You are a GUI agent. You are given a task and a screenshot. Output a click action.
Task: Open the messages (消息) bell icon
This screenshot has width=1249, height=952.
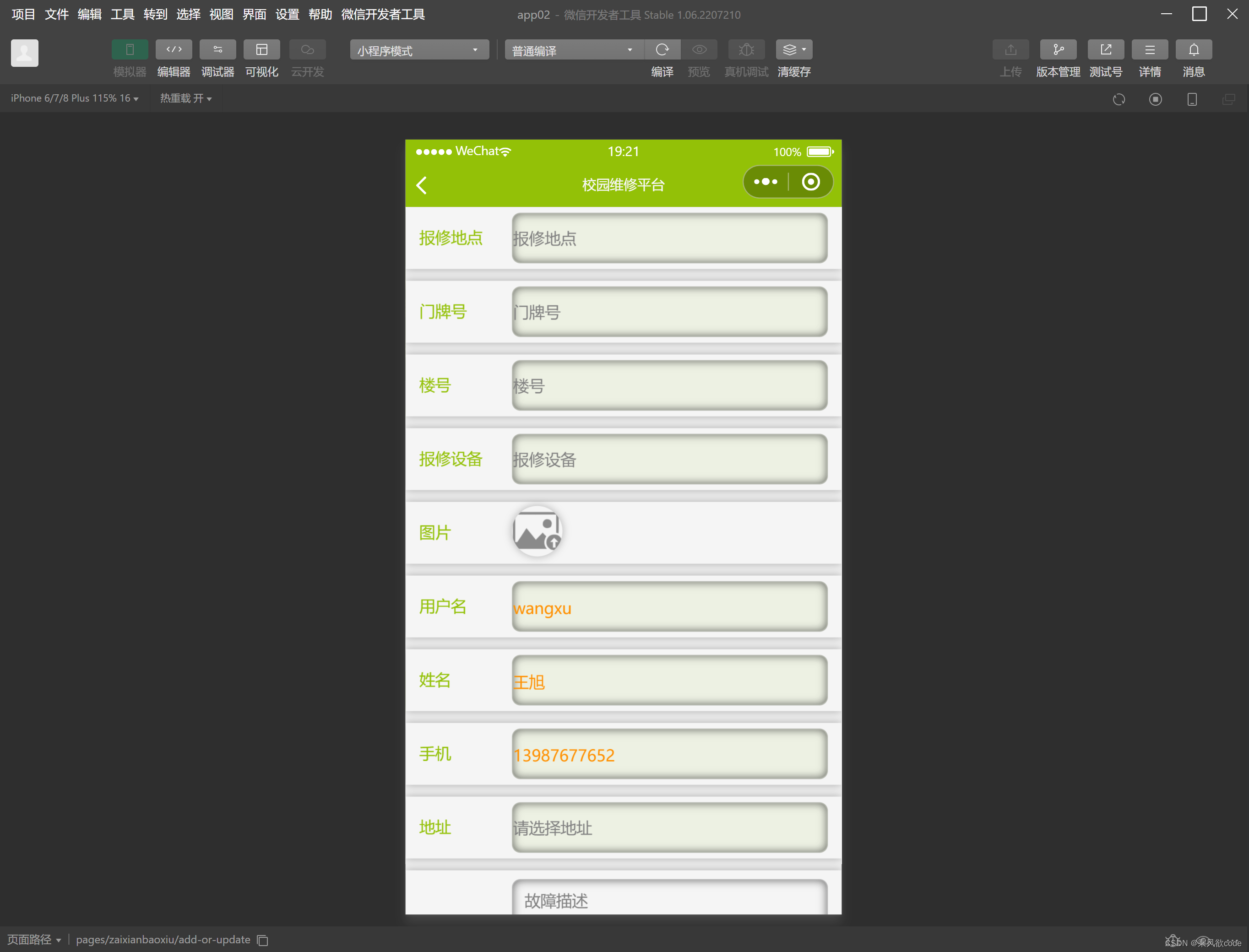click(x=1194, y=50)
